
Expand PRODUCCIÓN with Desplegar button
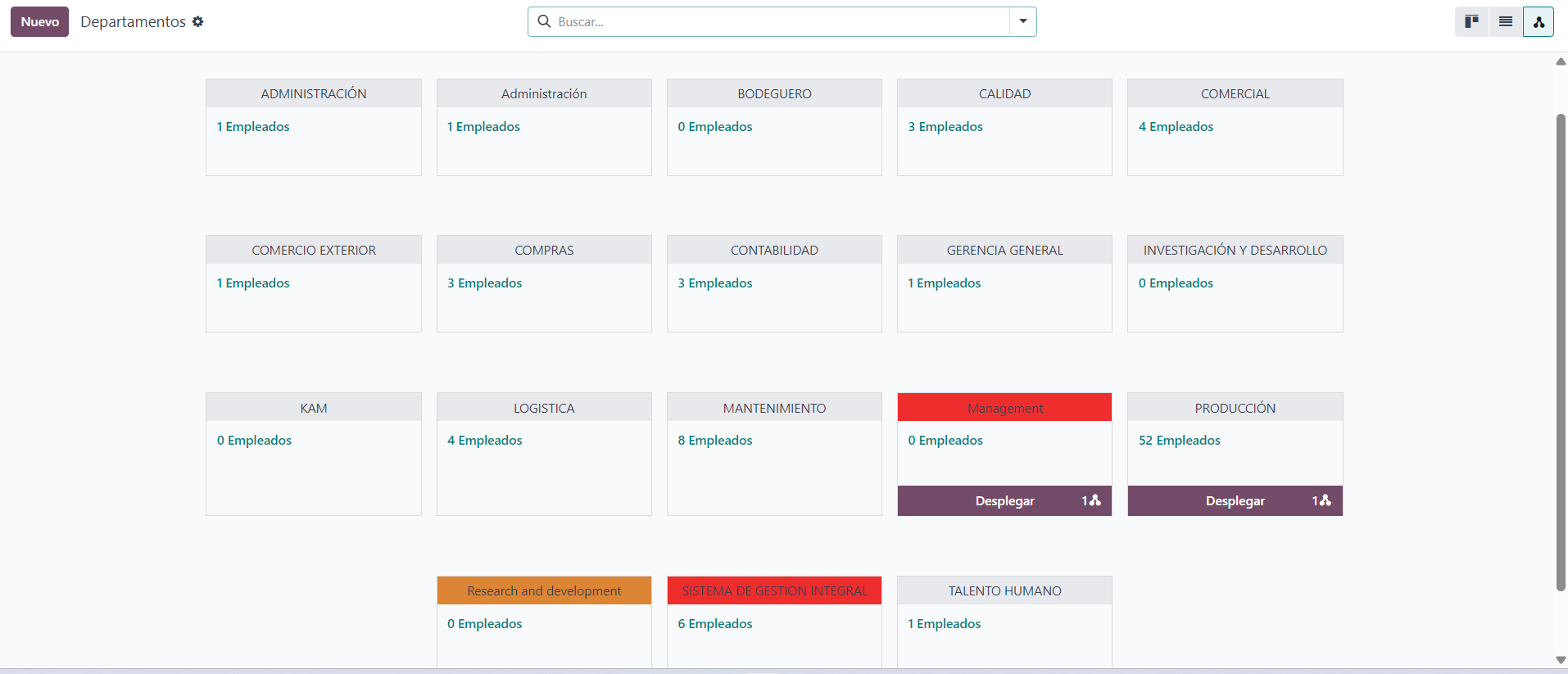click(1234, 501)
